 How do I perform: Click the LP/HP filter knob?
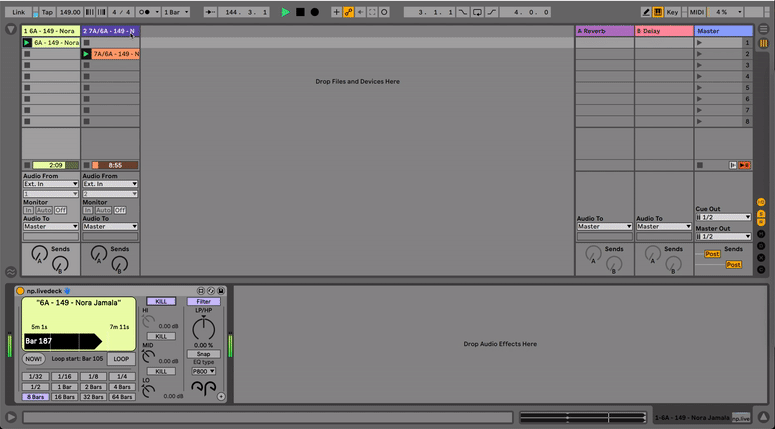pos(204,328)
